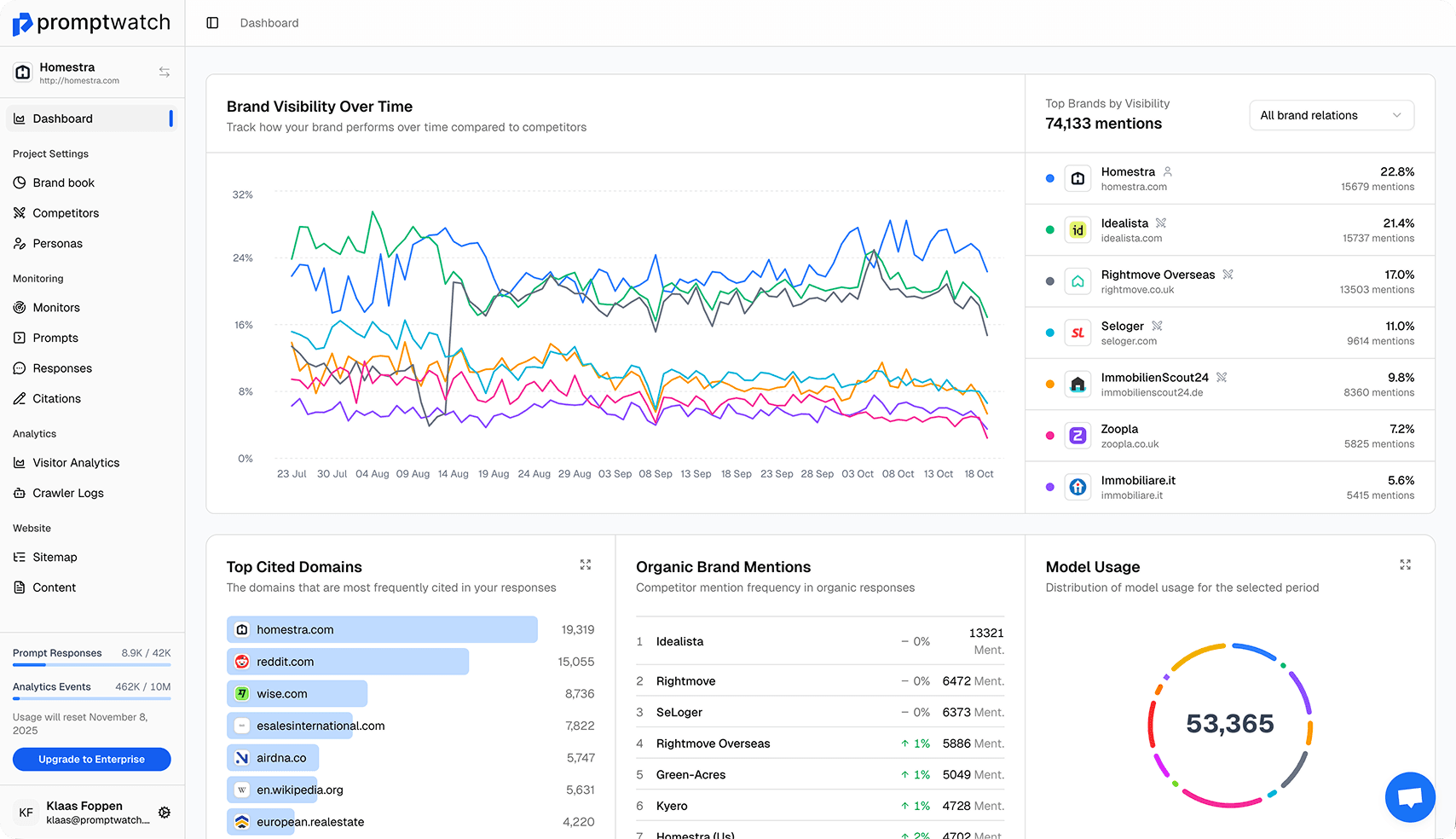Image resolution: width=1456 pixels, height=839 pixels.
Task: Click the Dashboard breadcrumb in the top bar
Action: [269, 23]
